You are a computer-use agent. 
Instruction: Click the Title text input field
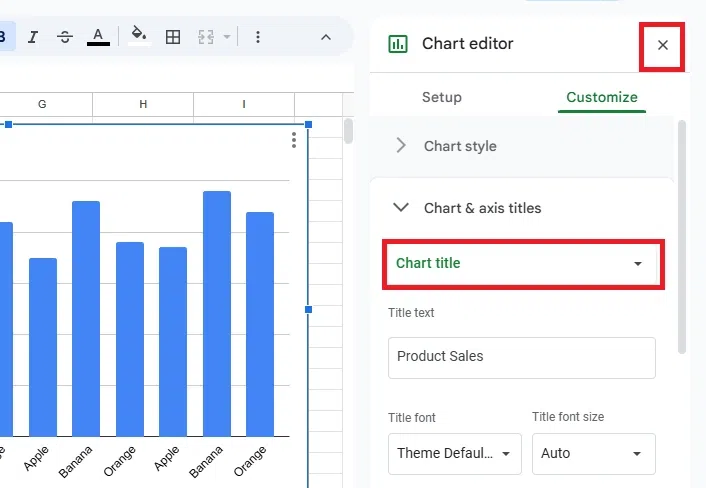521,357
